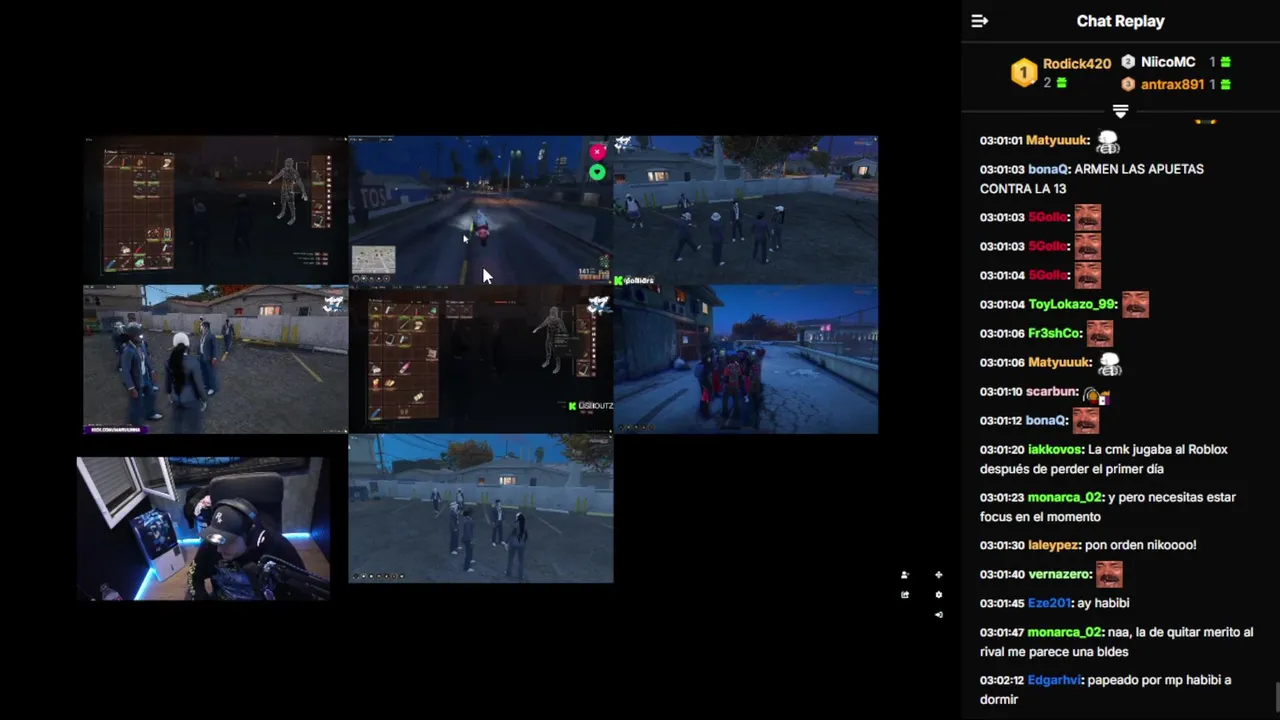Open user scarbun in chat
Viewport: 1280px width, 720px height.
(x=1053, y=392)
